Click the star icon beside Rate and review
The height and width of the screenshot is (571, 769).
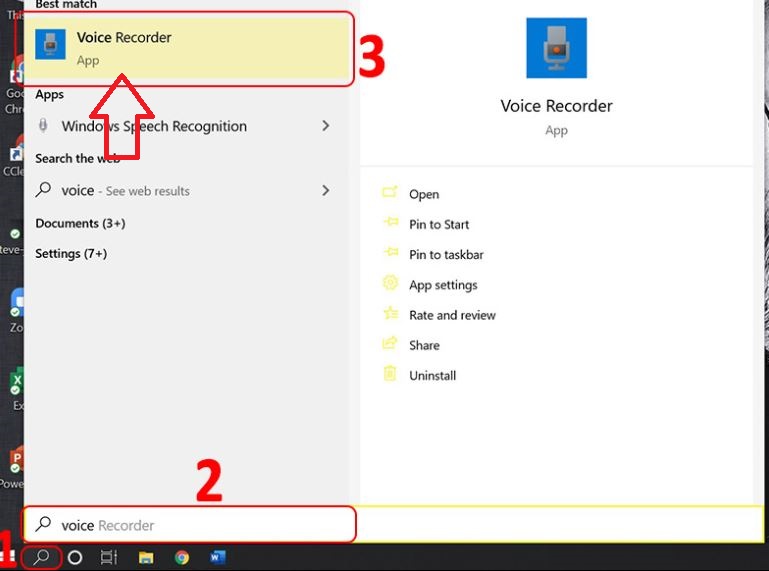click(390, 312)
